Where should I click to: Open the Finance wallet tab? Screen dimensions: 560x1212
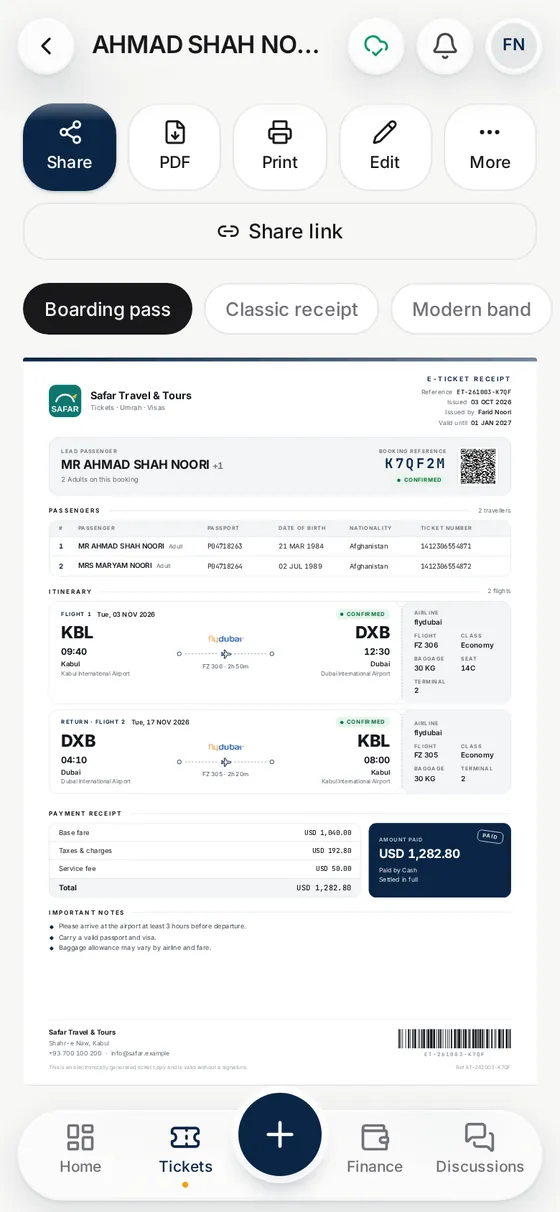pos(375,1149)
